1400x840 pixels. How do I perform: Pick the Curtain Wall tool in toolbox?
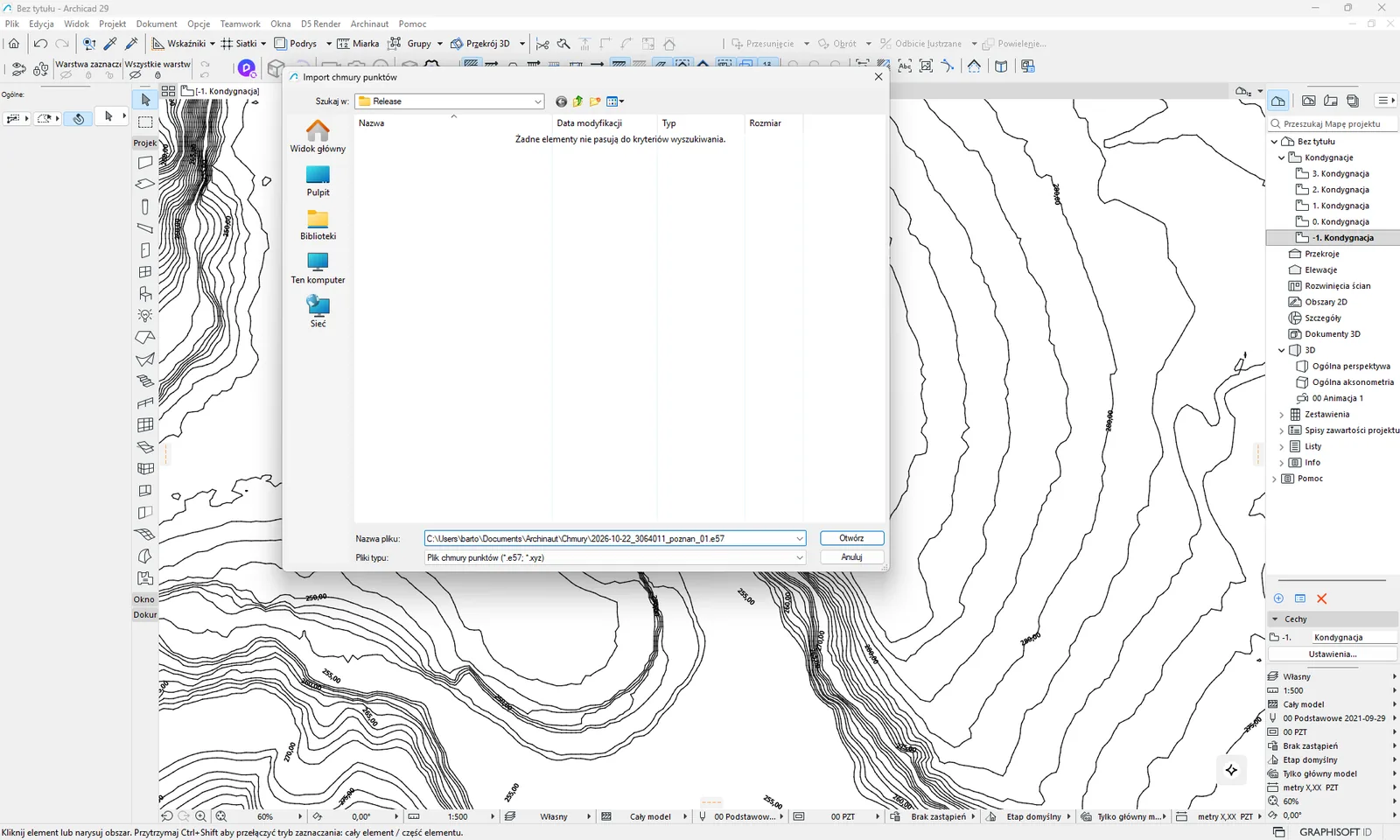[145, 425]
